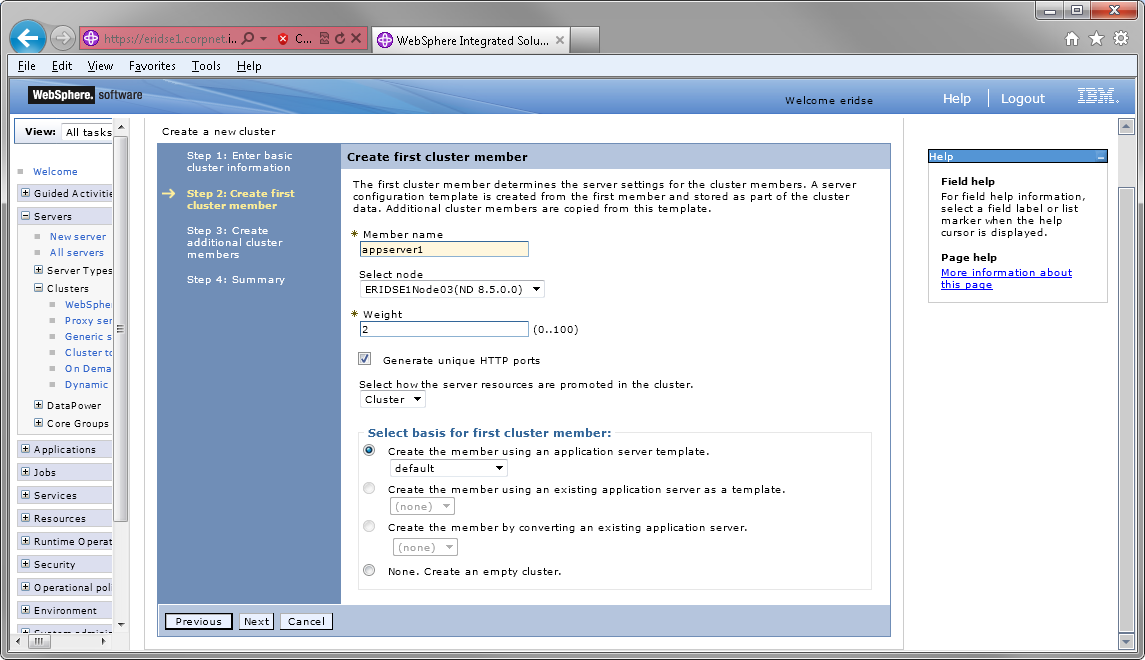Minimize the Help panel
Image resolution: width=1145 pixels, height=660 pixels.
(1100, 157)
